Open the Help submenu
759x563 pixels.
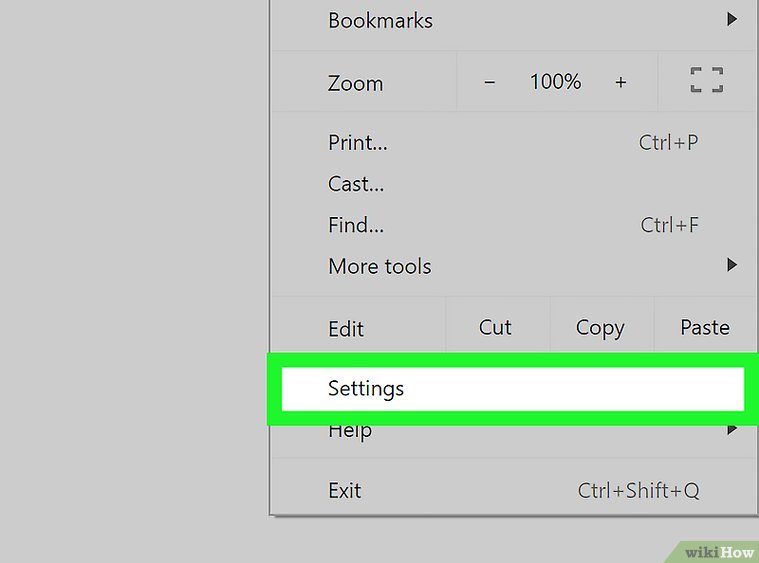[x=350, y=432]
